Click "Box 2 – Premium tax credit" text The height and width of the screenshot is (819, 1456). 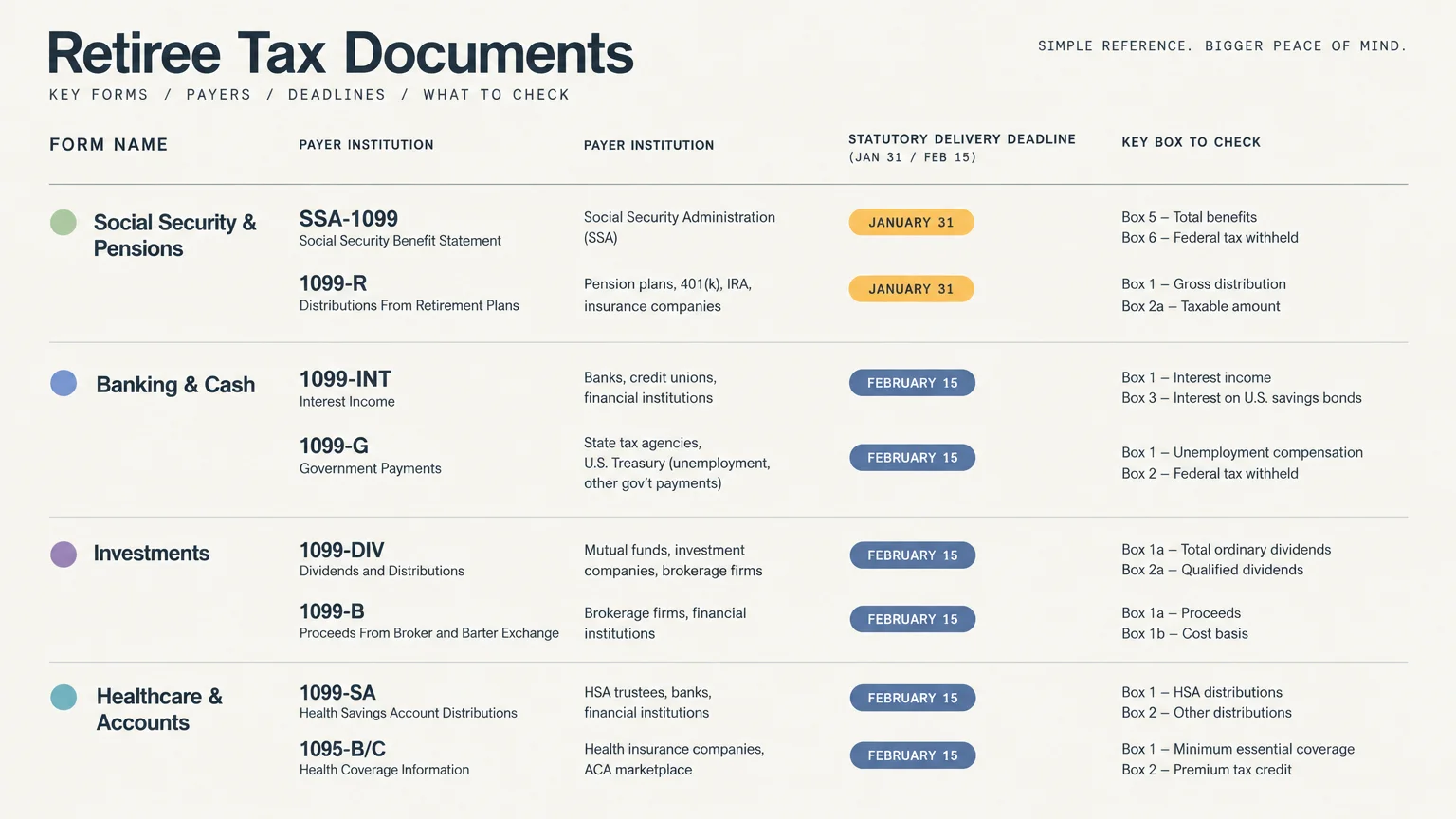tap(1207, 770)
